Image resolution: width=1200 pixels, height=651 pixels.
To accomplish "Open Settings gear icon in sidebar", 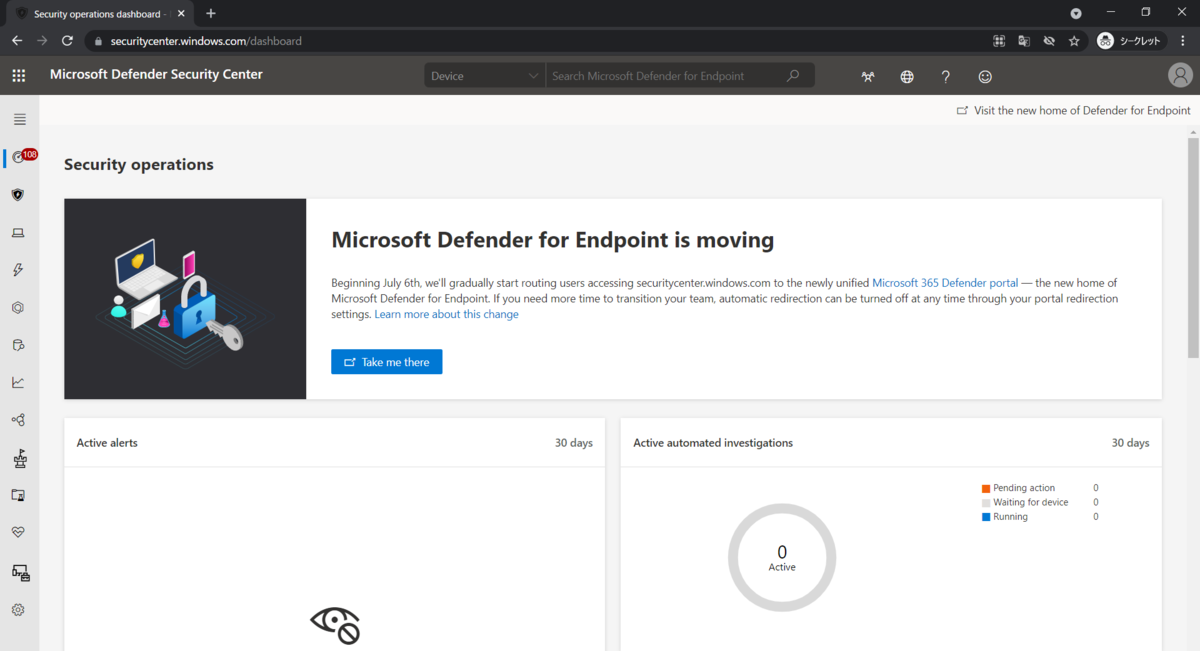I will click(18, 609).
